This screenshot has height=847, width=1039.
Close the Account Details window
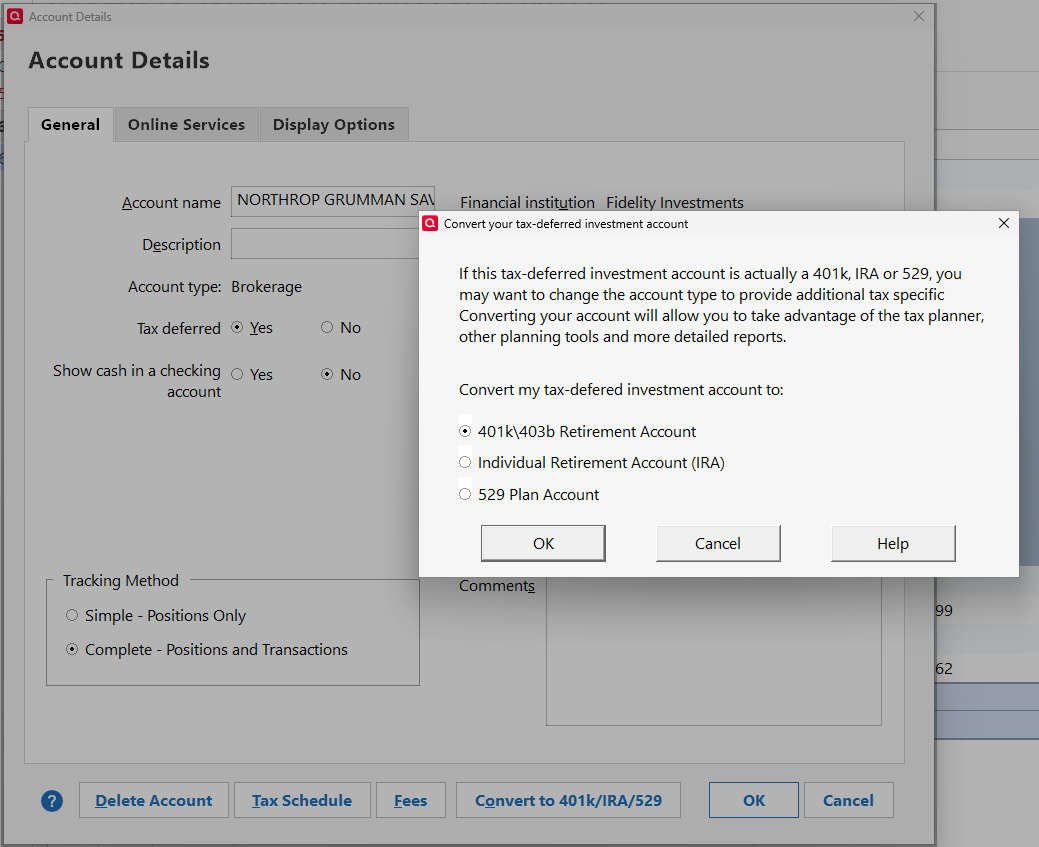pyautogui.click(x=918, y=17)
